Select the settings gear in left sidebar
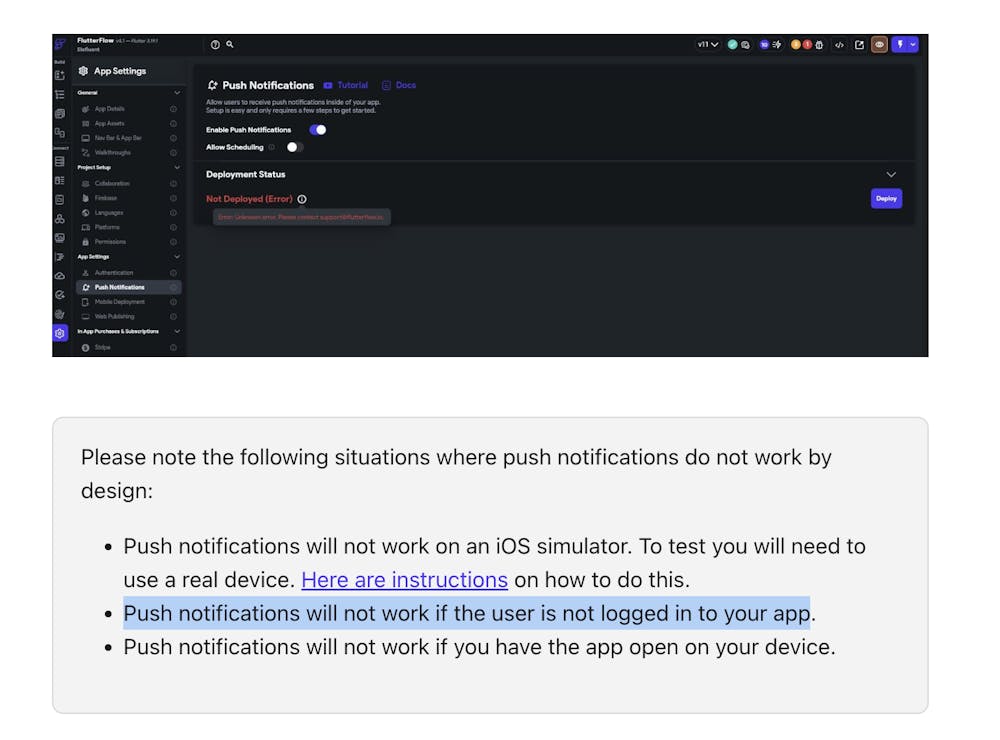Viewport: 1000px width, 740px height. pyautogui.click(x=61, y=333)
